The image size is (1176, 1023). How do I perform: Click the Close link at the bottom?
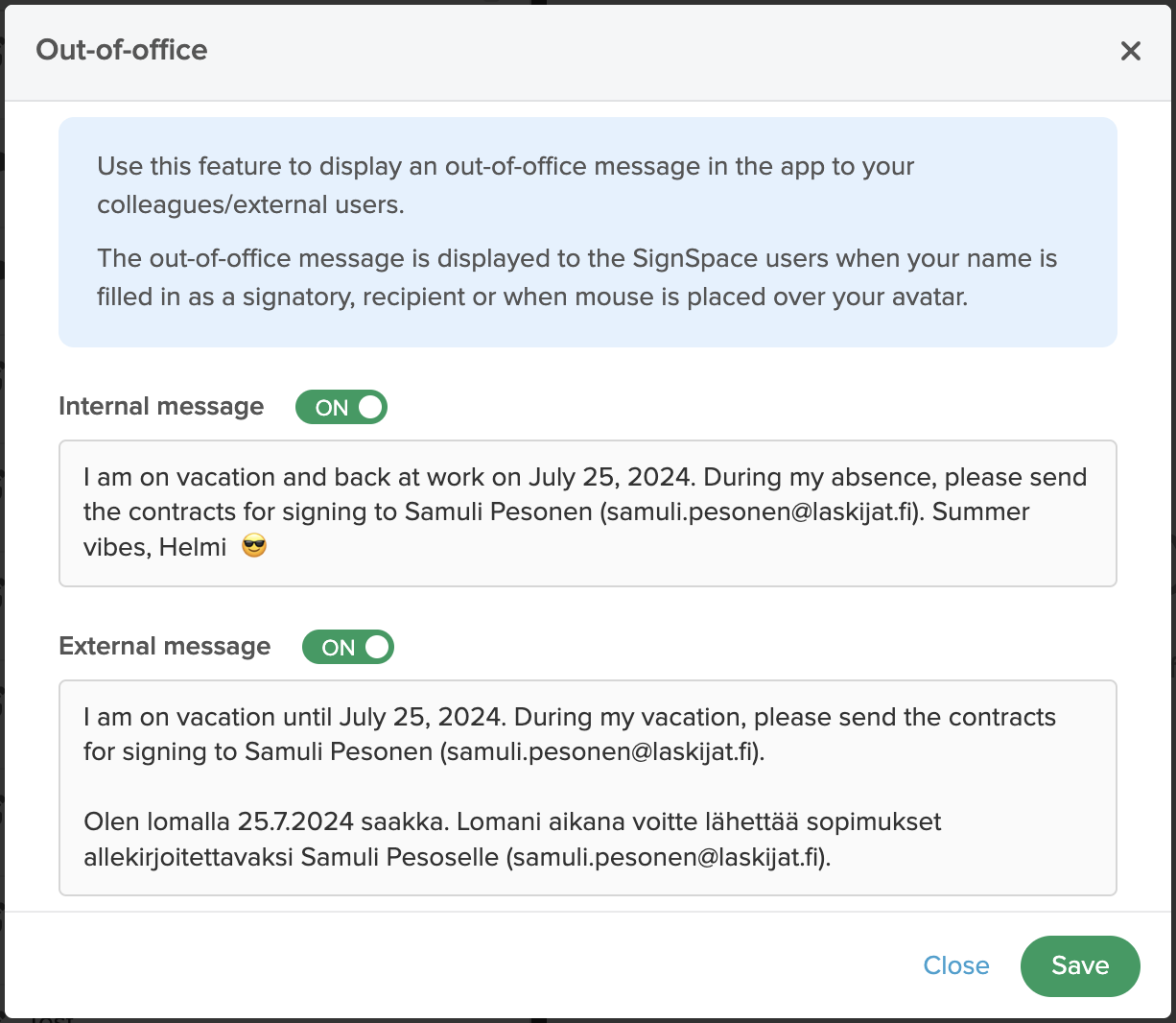tap(956, 965)
